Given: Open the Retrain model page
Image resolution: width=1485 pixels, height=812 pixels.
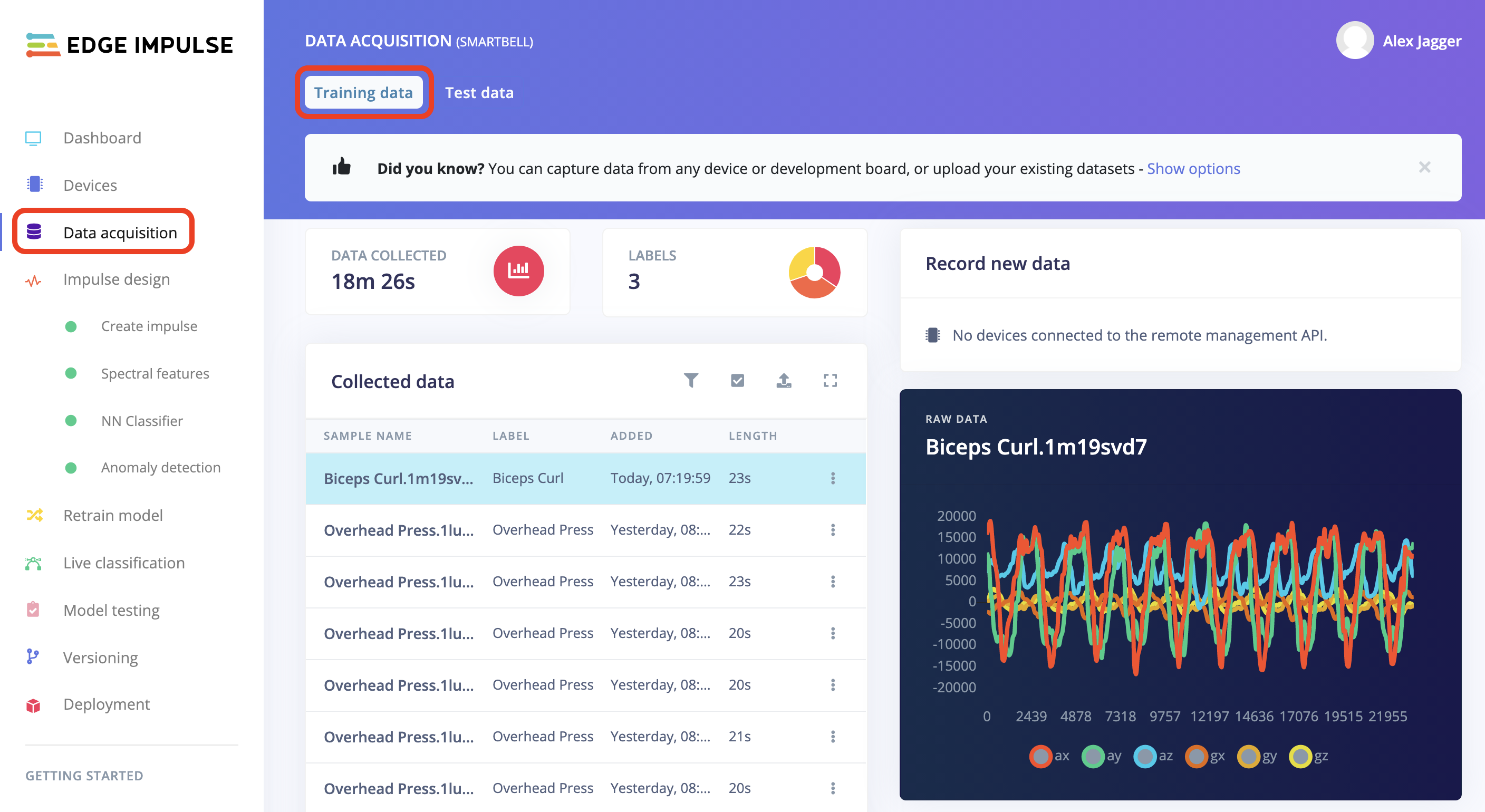Looking at the screenshot, I should pyautogui.click(x=112, y=515).
